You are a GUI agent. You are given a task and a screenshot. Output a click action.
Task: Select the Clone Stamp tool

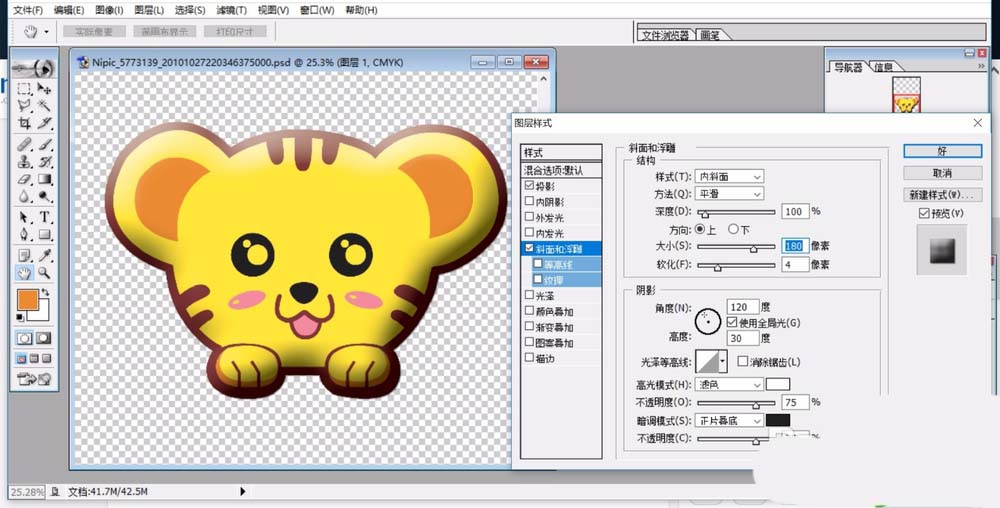pyautogui.click(x=24, y=162)
